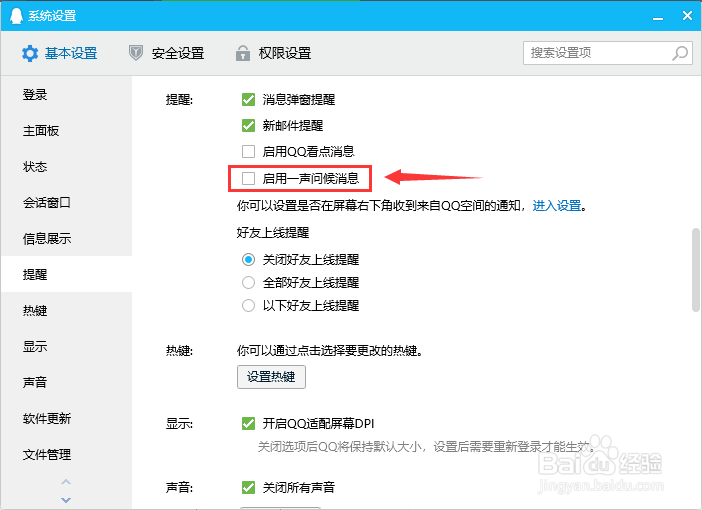
Task: Switch to the 安全设置 tab
Action: click(167, 53)
